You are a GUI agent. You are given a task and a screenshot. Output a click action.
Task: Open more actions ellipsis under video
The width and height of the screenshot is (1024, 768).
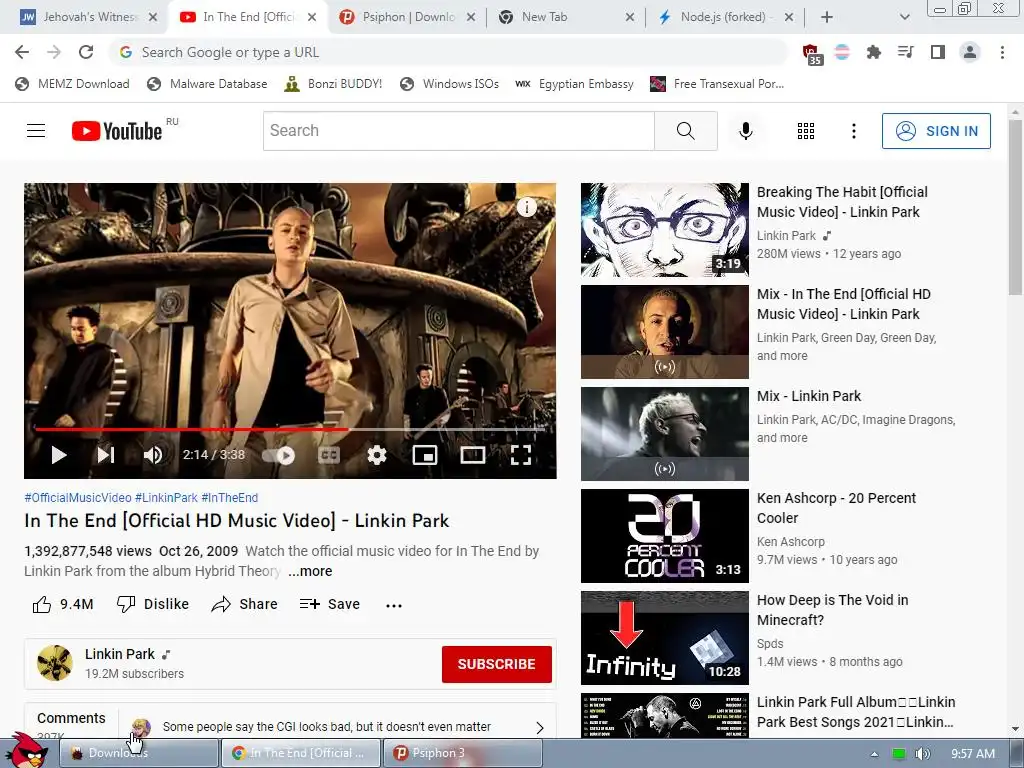pyautogui.click(x=394, y=605)
